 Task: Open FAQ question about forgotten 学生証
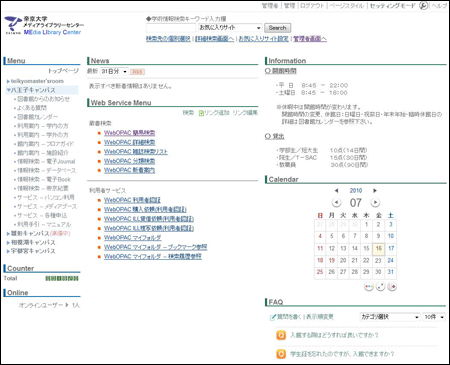click(342, 354)
